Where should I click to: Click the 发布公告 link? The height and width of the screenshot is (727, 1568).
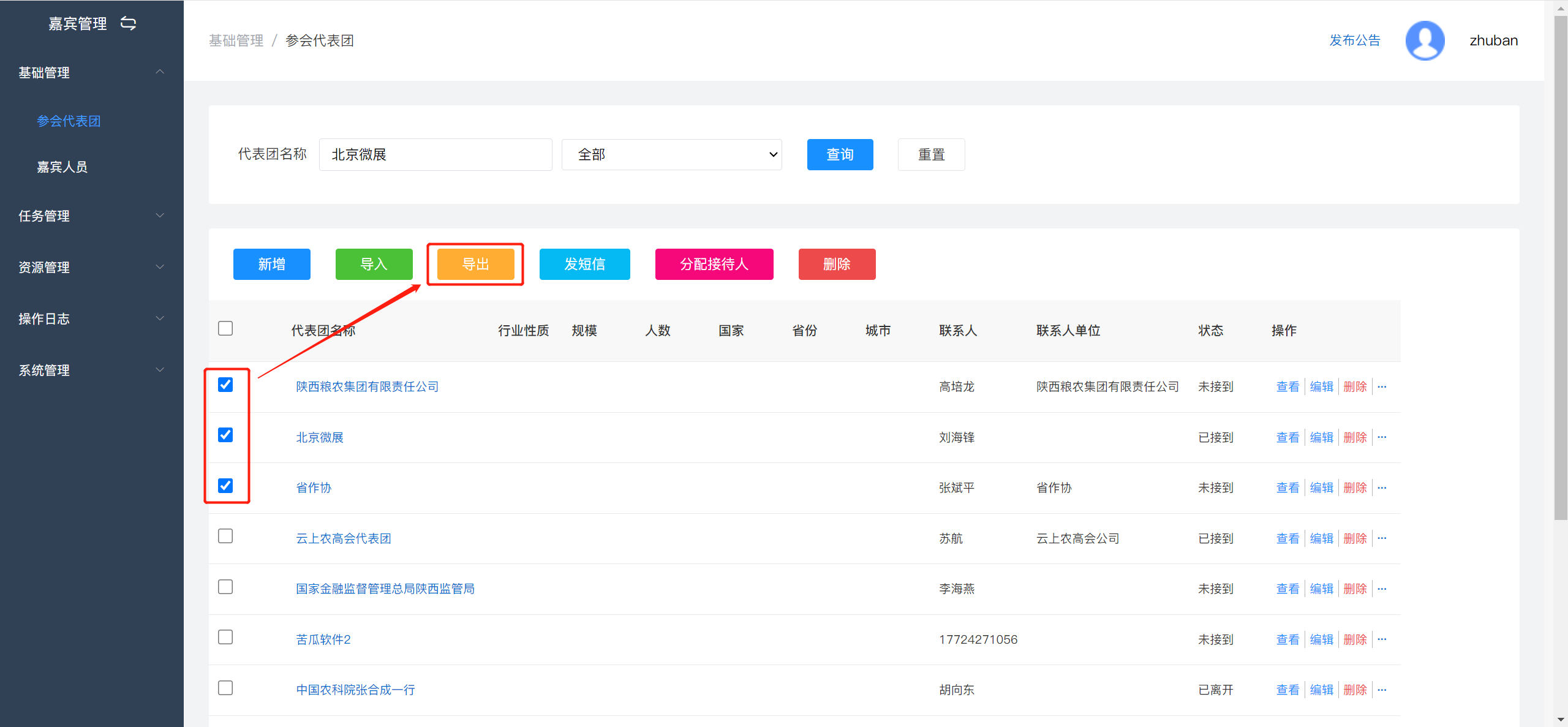(1355, 40)
